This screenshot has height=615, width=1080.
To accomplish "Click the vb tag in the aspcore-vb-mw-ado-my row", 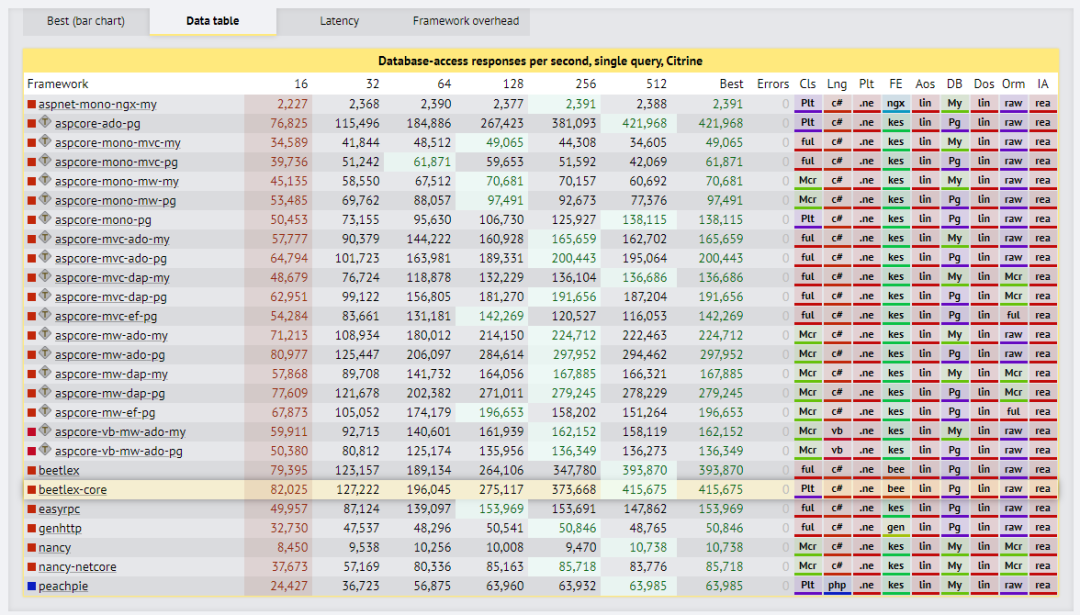I will 837,432.
